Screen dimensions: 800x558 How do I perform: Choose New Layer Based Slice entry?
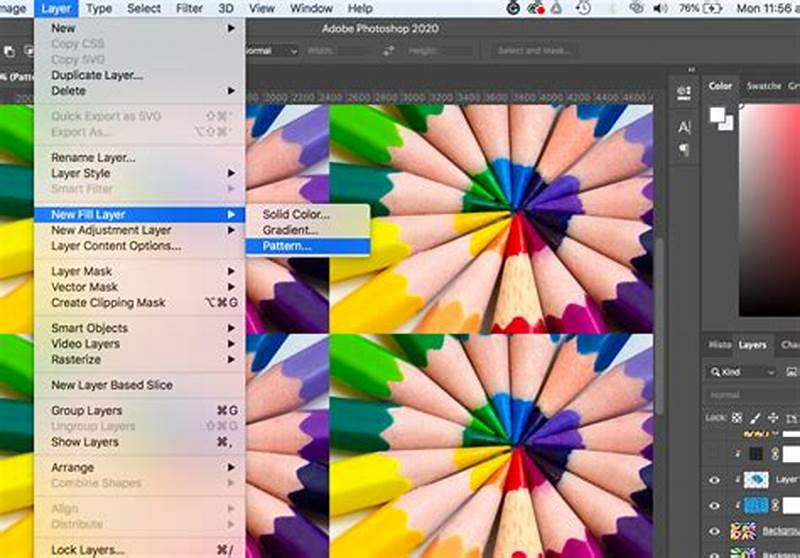139,385
